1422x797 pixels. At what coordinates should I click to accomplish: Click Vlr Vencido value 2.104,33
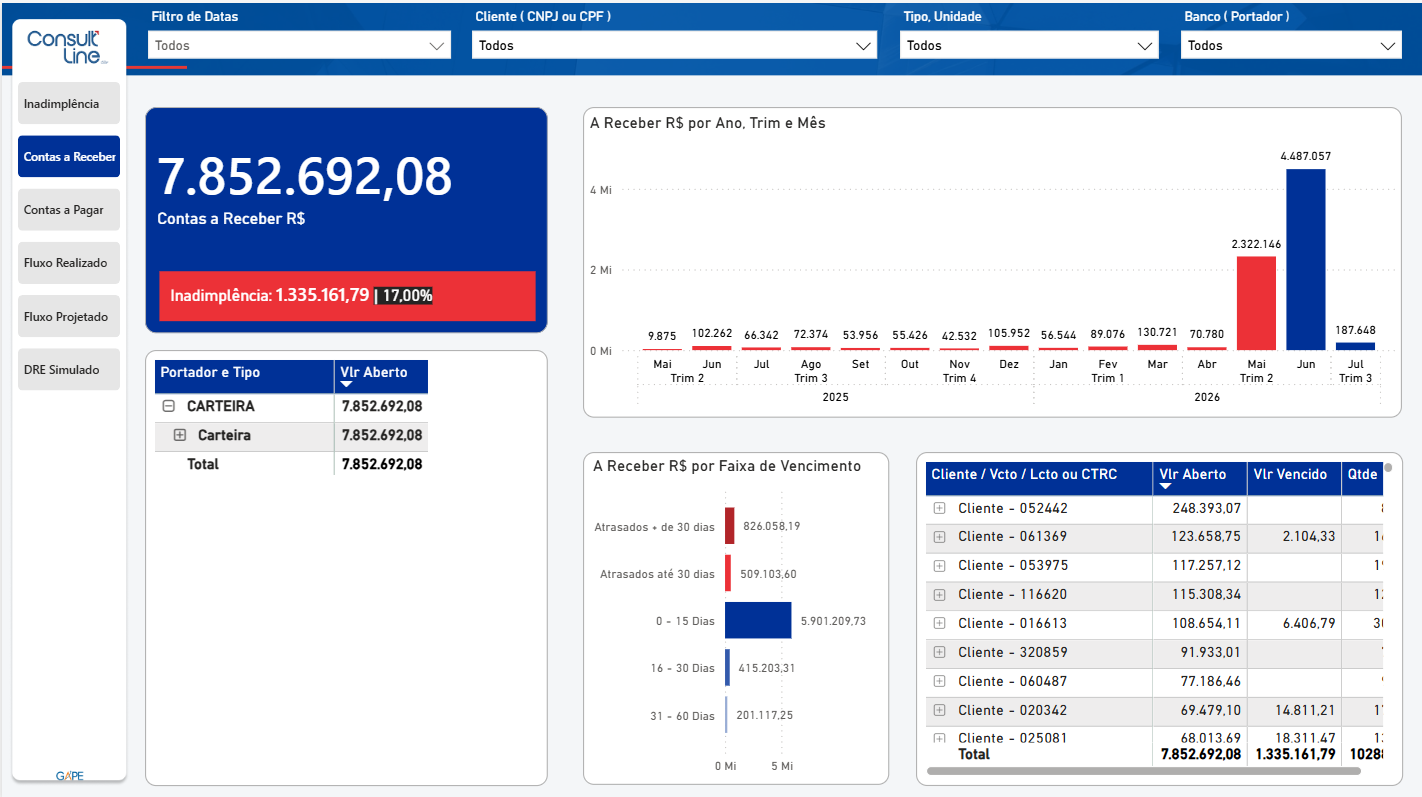click(x=1307, y=537)
